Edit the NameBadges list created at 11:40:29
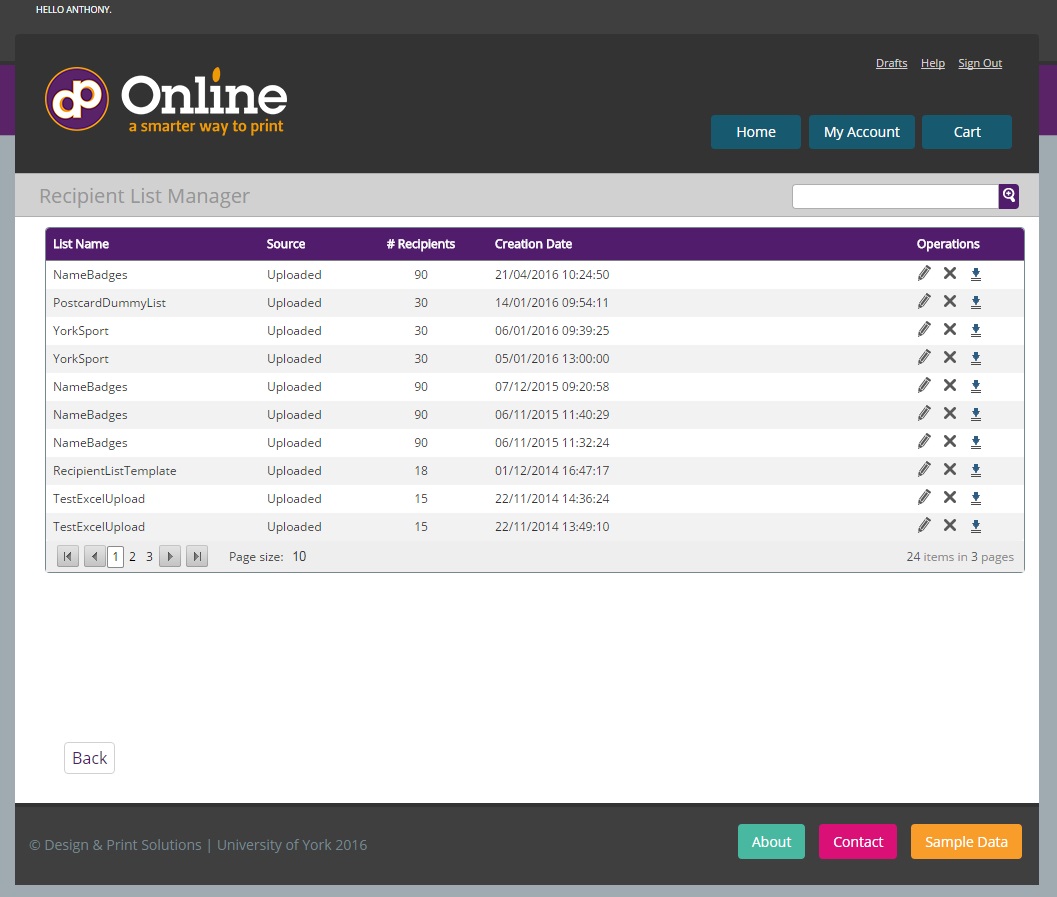 (924, 413)
